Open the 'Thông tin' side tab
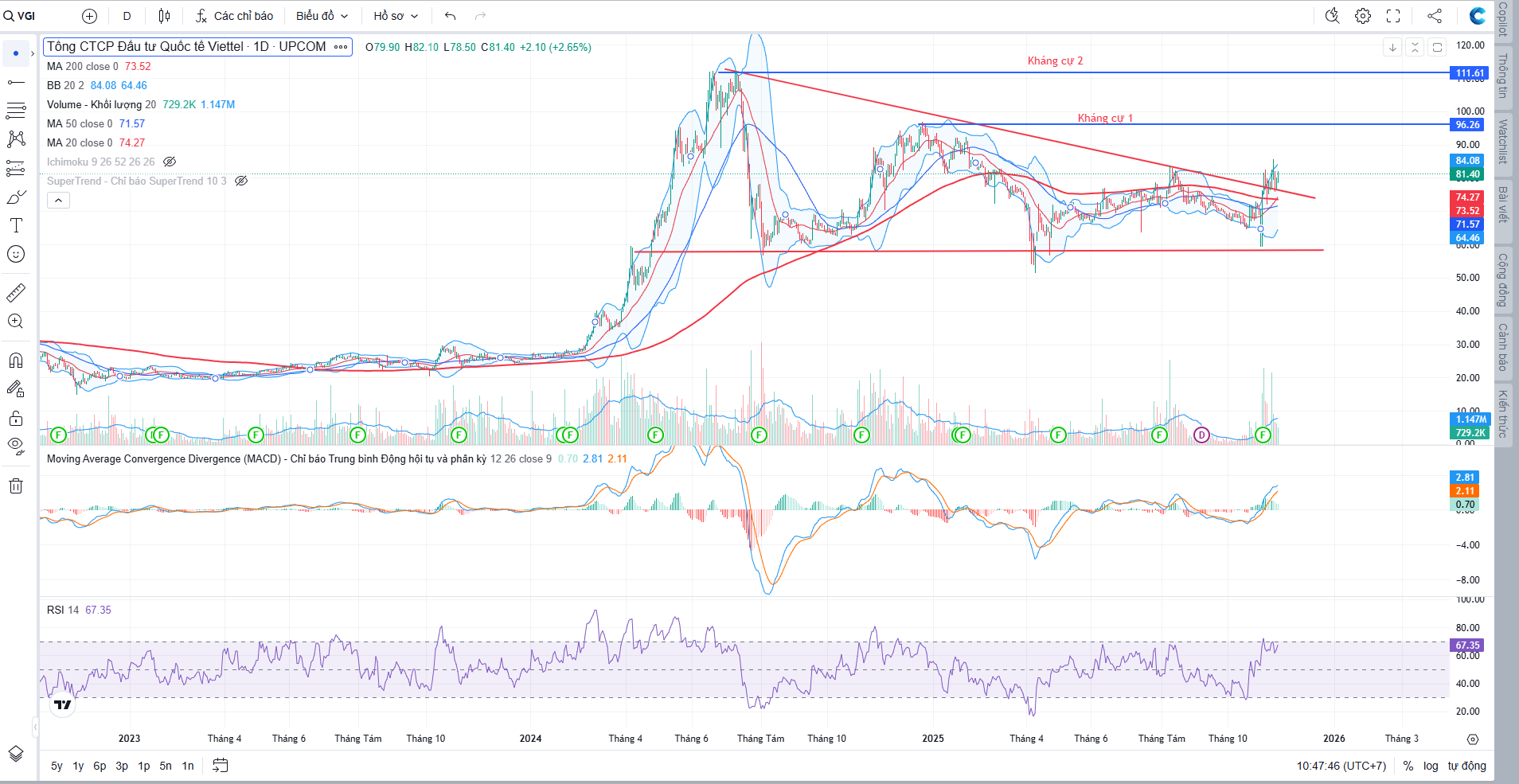 point(1503,76)
